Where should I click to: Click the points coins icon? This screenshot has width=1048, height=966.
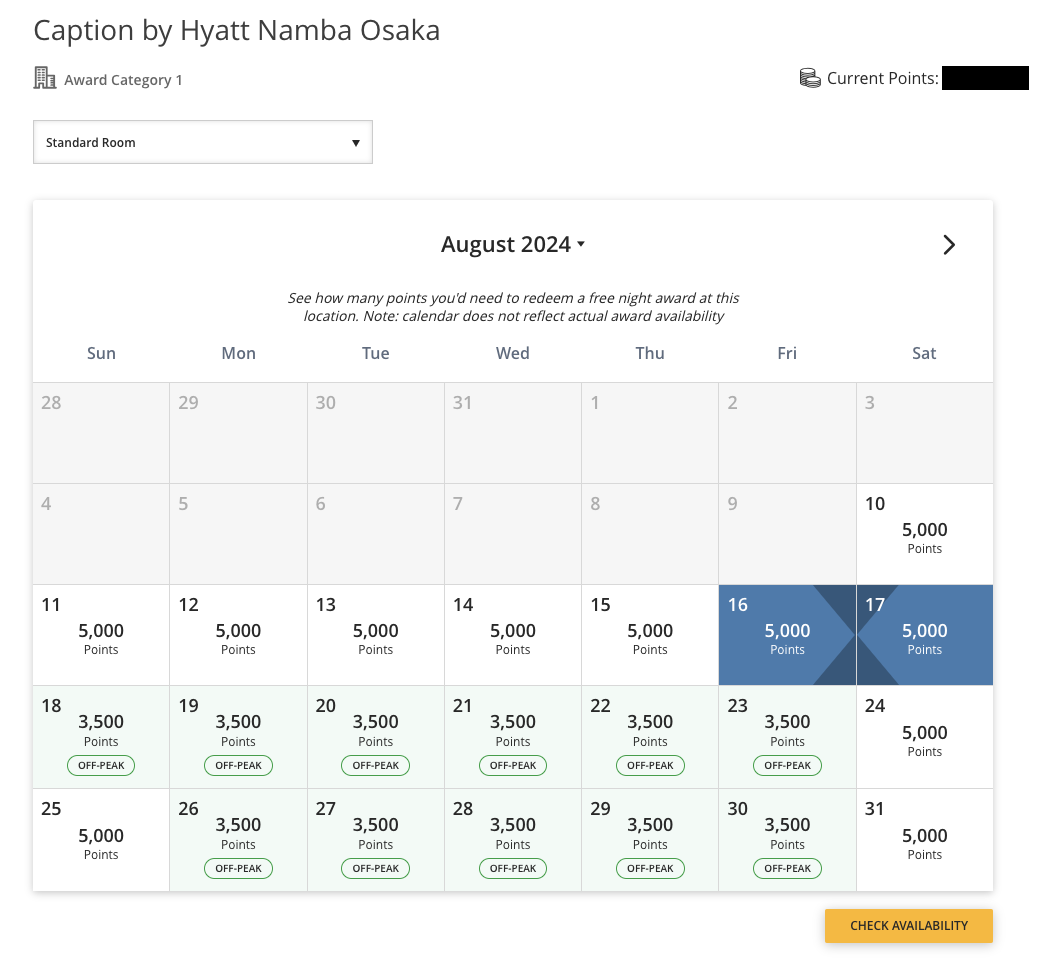point(810,78)
